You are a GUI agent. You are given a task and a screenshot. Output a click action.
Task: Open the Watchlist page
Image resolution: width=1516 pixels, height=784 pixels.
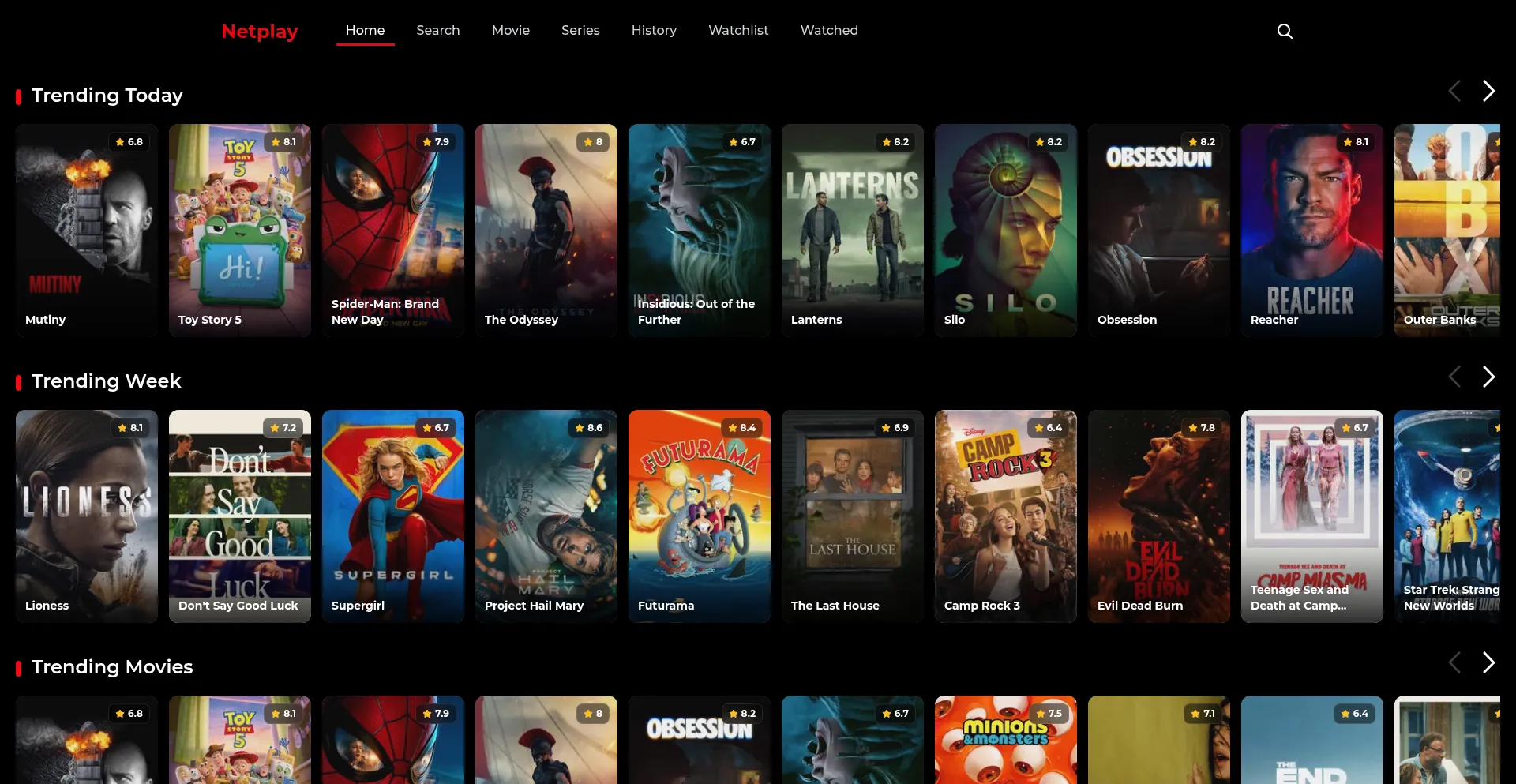pos(738,30)
